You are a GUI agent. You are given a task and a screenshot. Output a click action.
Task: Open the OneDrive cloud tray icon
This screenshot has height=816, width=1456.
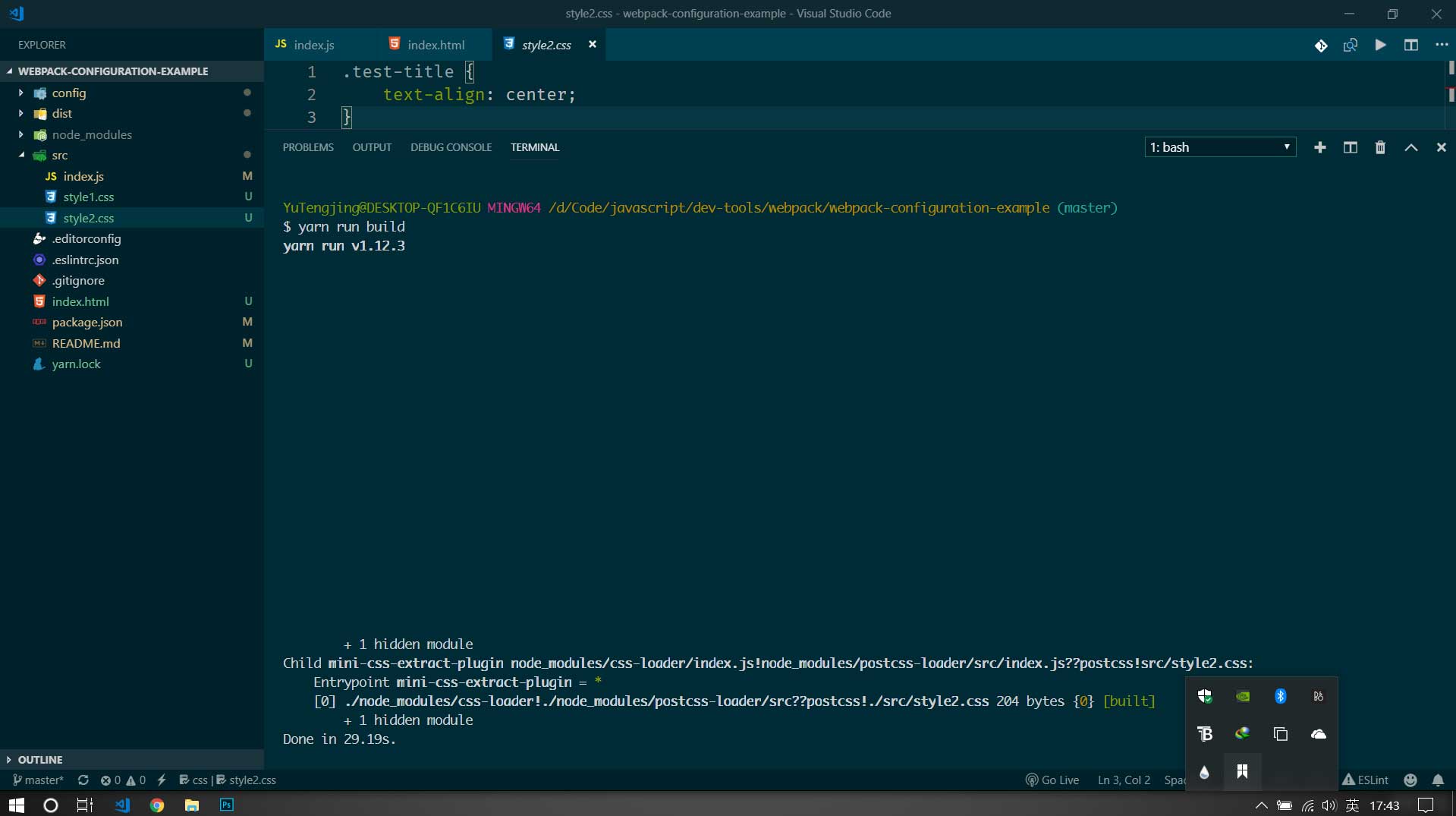coord(1319,734)
